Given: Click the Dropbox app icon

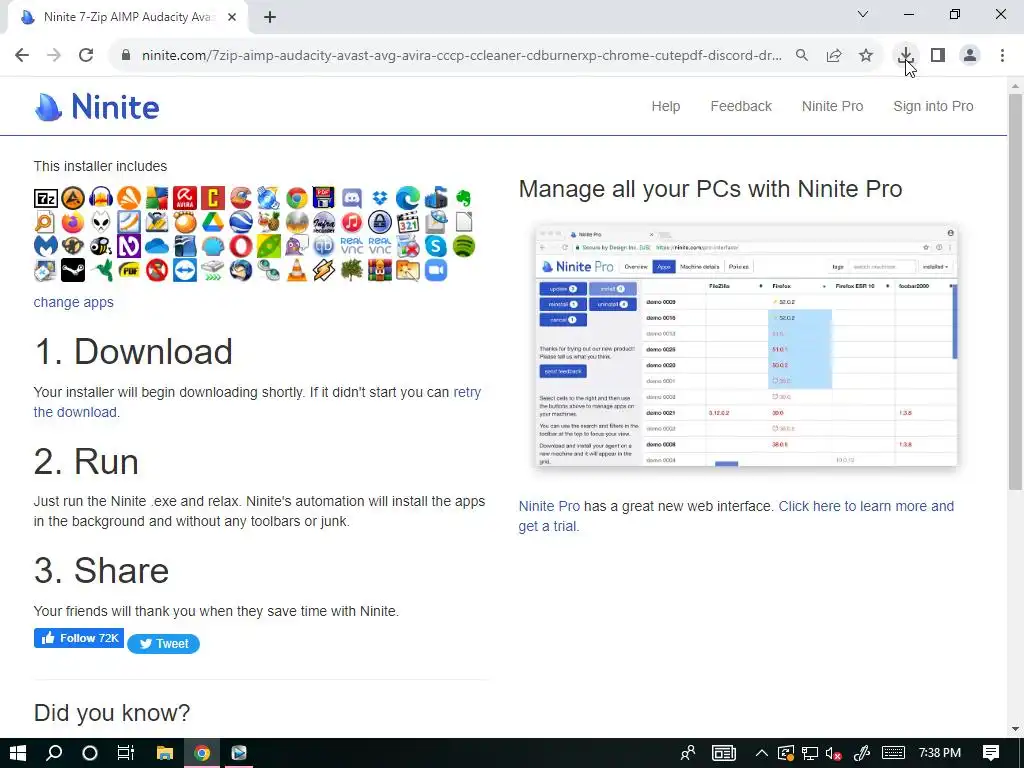Looking at the screenshot, I should pos(380,198).
